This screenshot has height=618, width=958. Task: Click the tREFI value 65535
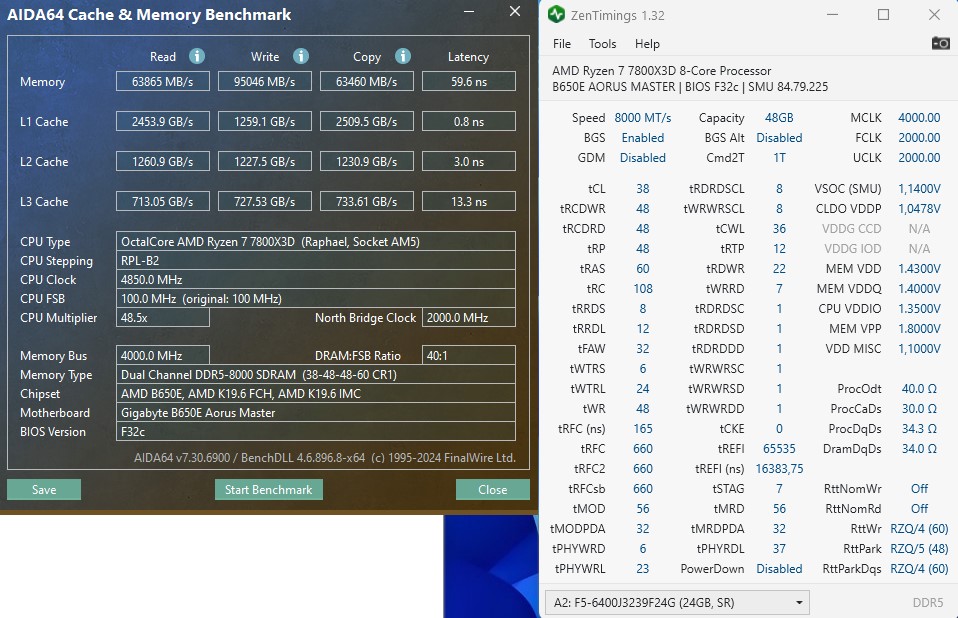779,449
